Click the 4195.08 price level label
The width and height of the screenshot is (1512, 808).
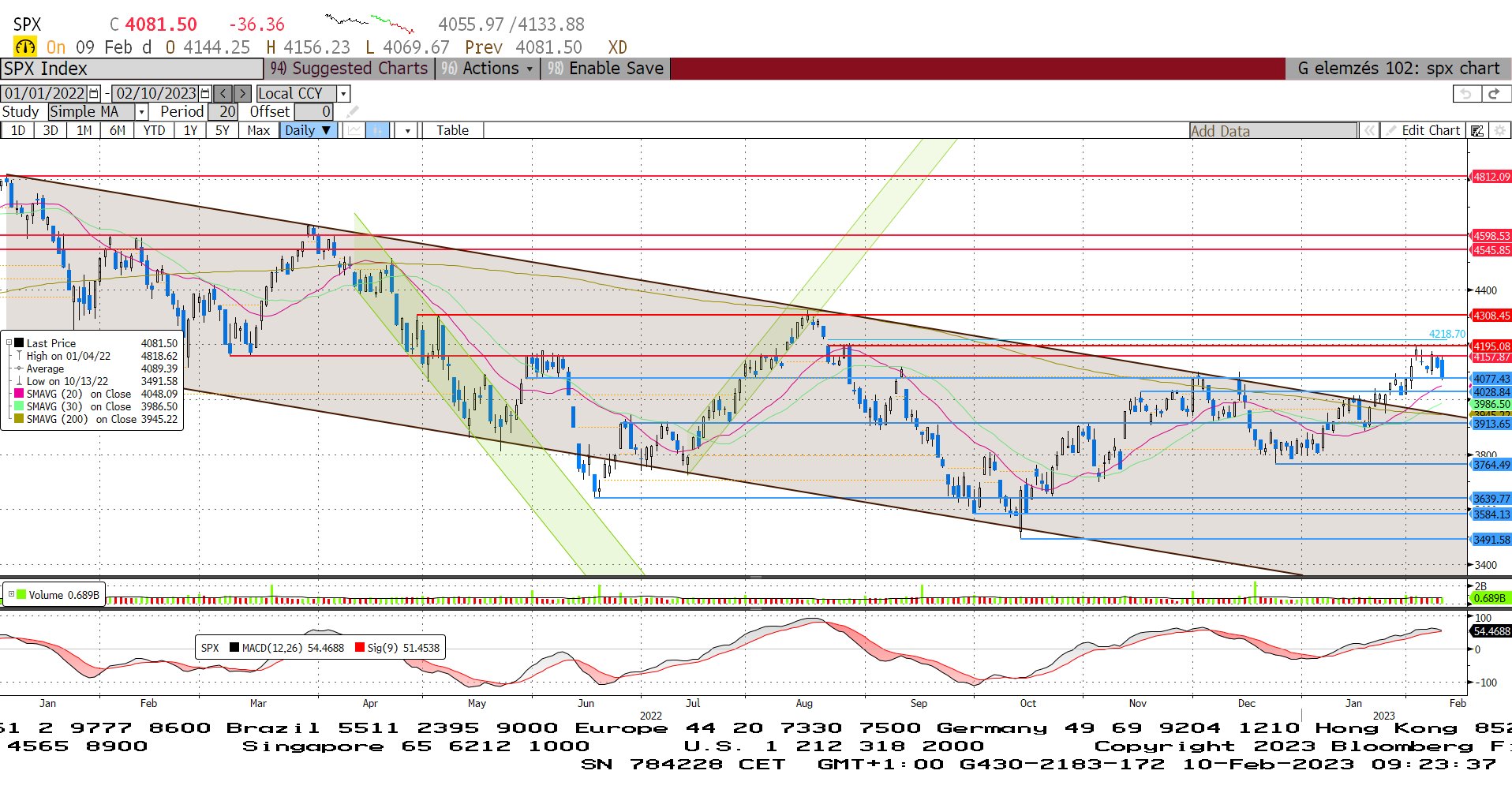(1491, 346)
